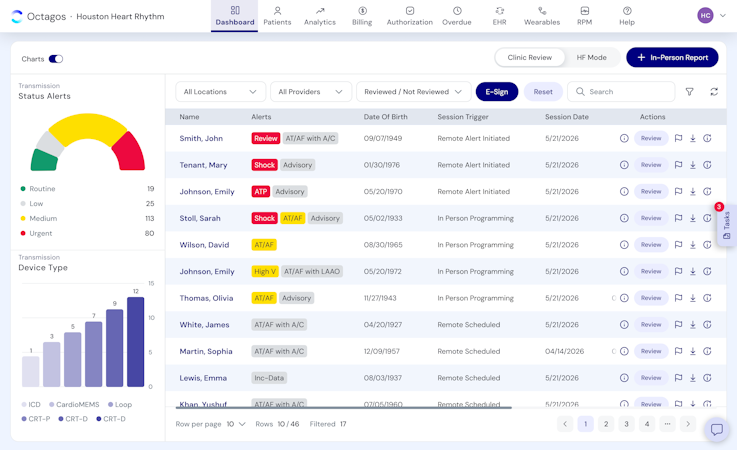Open the All Providers dropdown
The width and height of the screenshot is (737, 450).
click(x=311, y=92)
